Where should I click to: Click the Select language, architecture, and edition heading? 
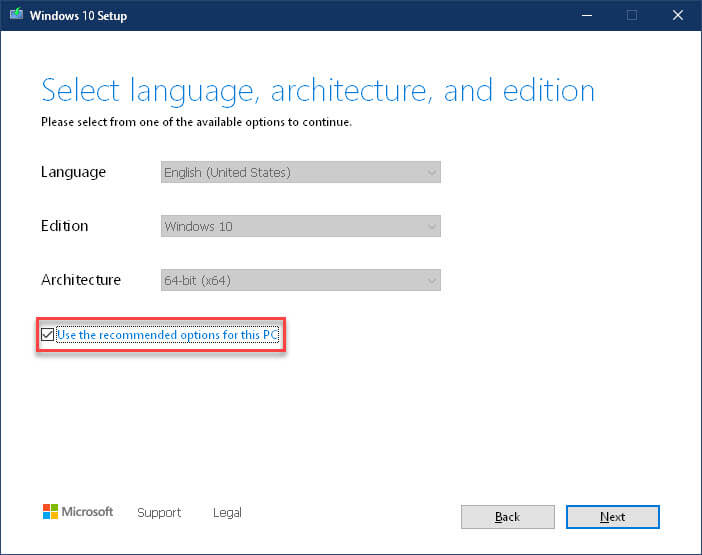[x=318, y=91]
